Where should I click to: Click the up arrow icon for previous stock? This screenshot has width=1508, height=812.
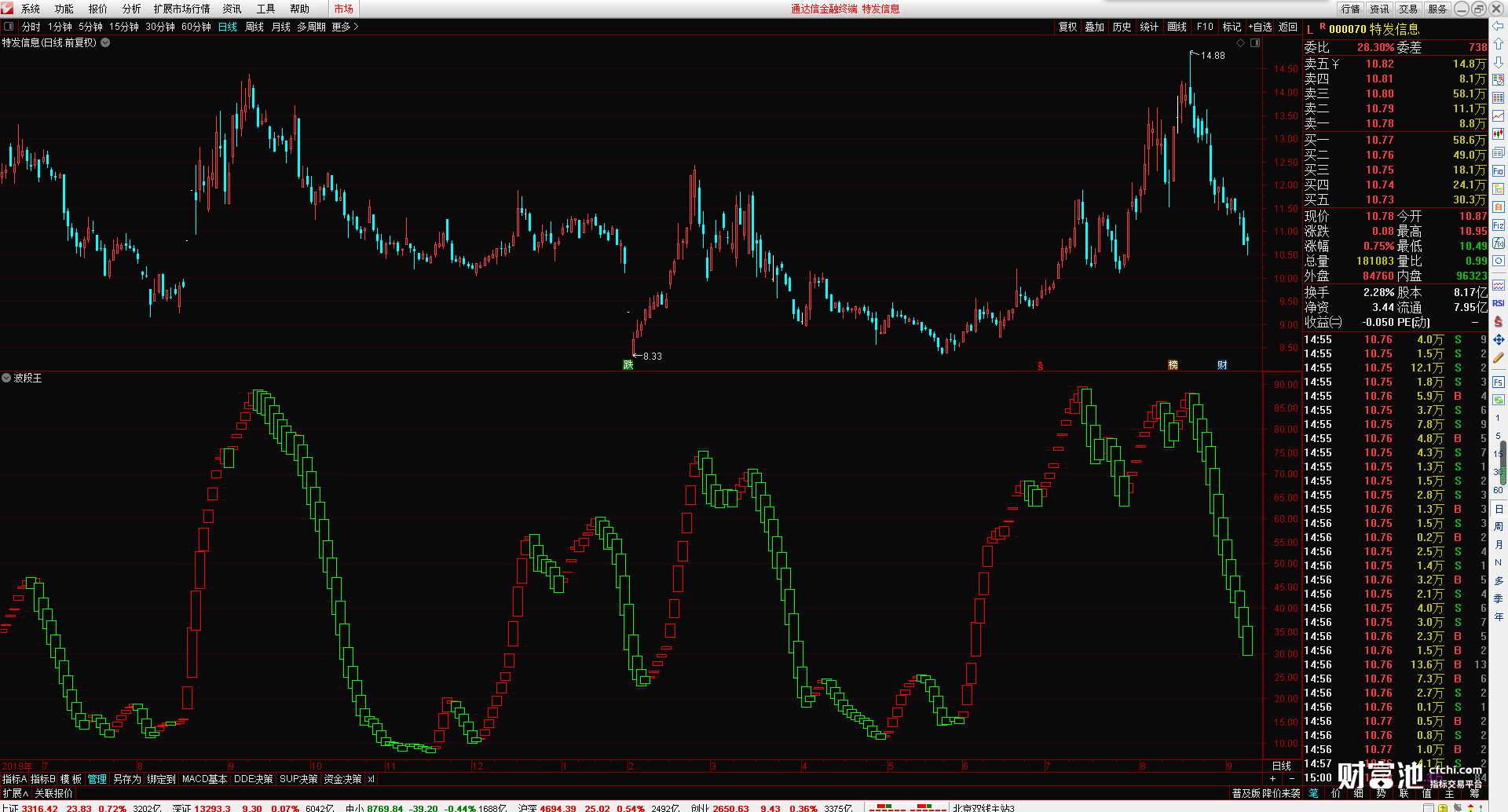click(1499, 44)
